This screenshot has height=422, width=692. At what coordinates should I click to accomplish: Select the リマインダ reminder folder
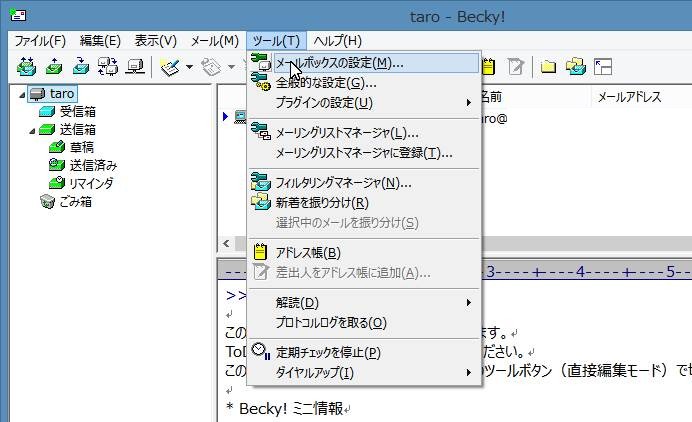pyautogui.click(x=90, y=183)
